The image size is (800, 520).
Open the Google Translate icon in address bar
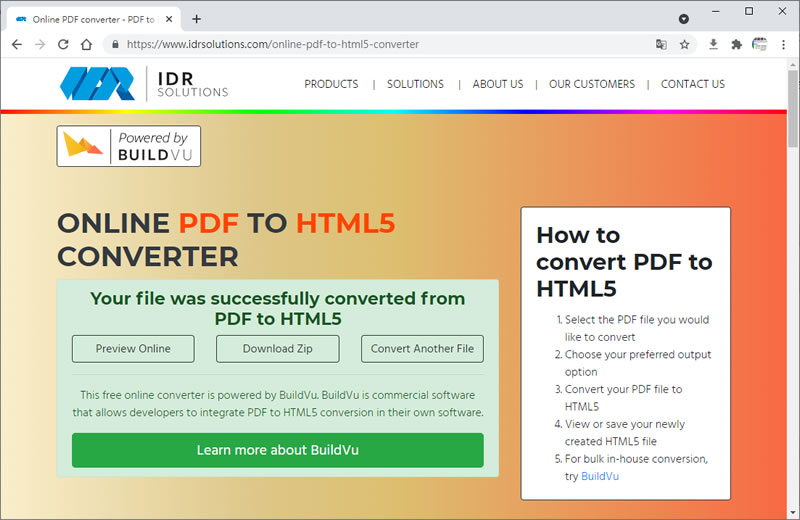(661, 44)
